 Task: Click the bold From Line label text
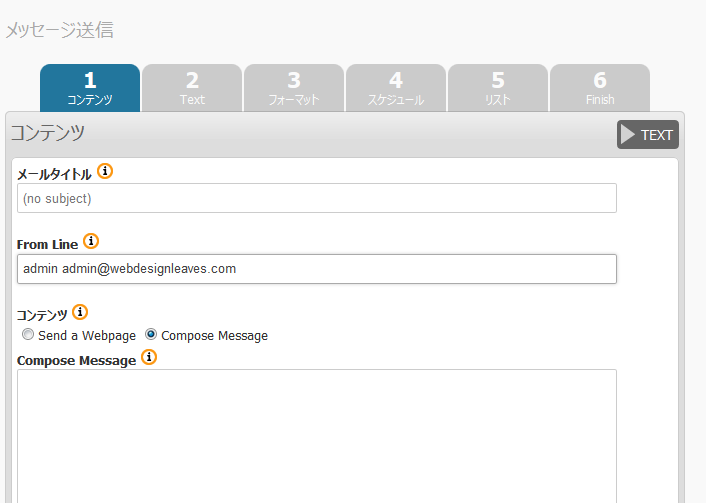point(47,244)
